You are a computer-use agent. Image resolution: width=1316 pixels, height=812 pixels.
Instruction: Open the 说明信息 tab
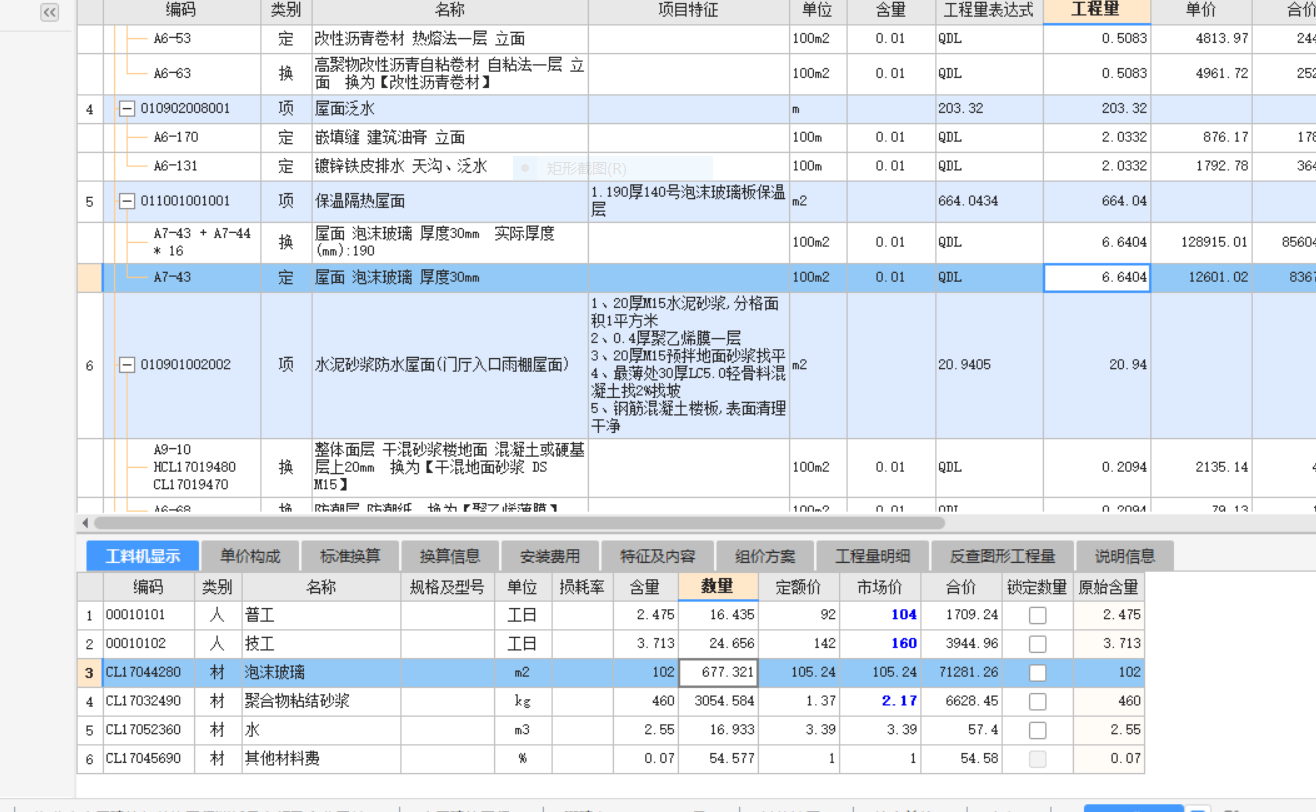[x=1125, y=556]
